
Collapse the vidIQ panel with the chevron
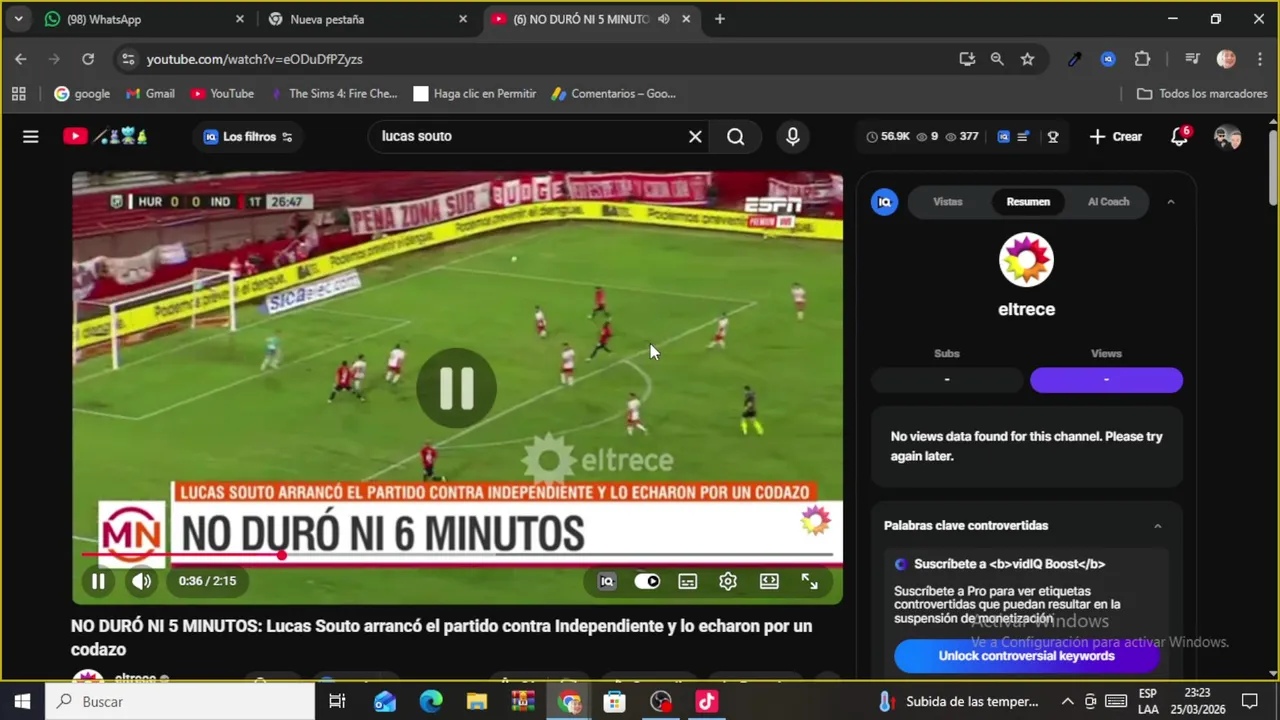pyautogui.click(x=1171, y=202)
